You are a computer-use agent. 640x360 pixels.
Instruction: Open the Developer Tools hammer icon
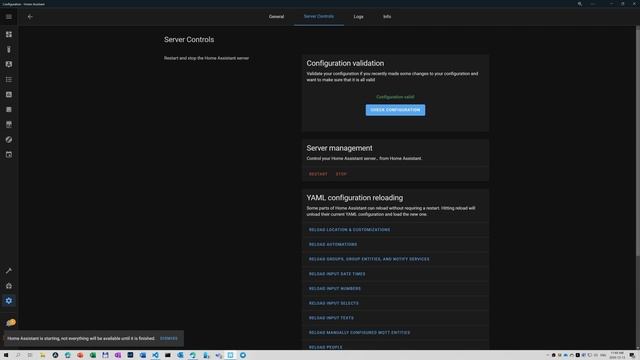(x=9, y=271)
